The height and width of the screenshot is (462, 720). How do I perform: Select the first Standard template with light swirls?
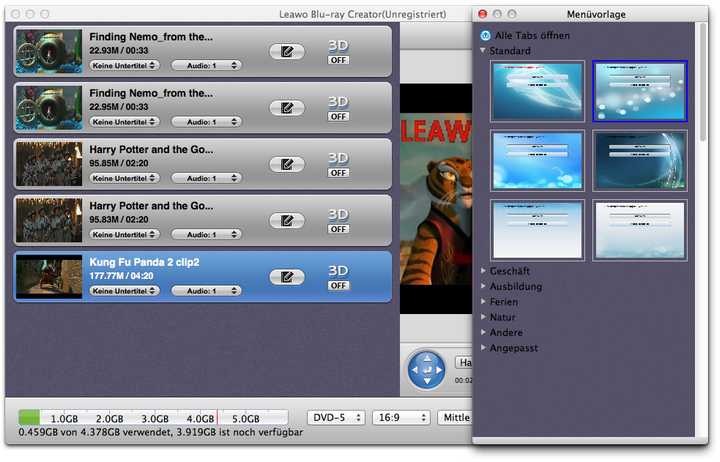[x=538, y=91]
